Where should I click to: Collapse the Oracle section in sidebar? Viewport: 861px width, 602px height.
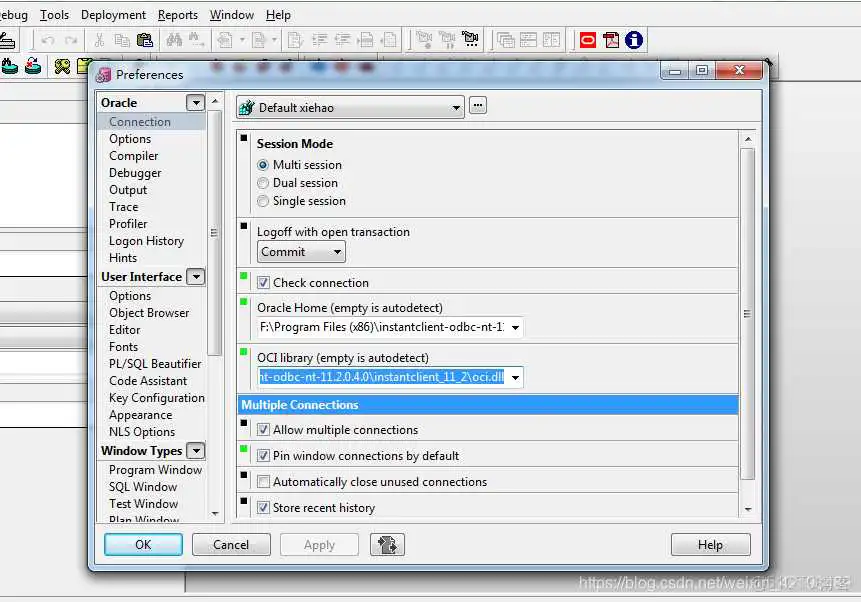point(195,103)
